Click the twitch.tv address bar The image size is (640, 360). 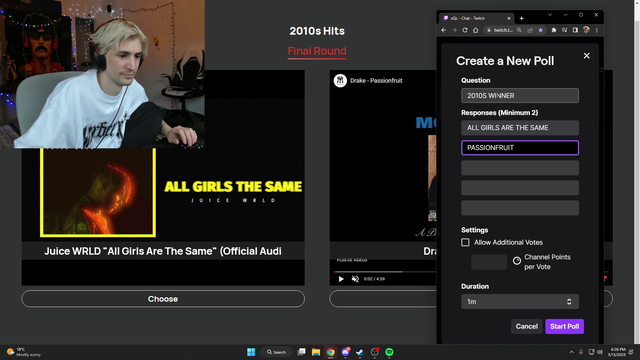tap(502, 30)
